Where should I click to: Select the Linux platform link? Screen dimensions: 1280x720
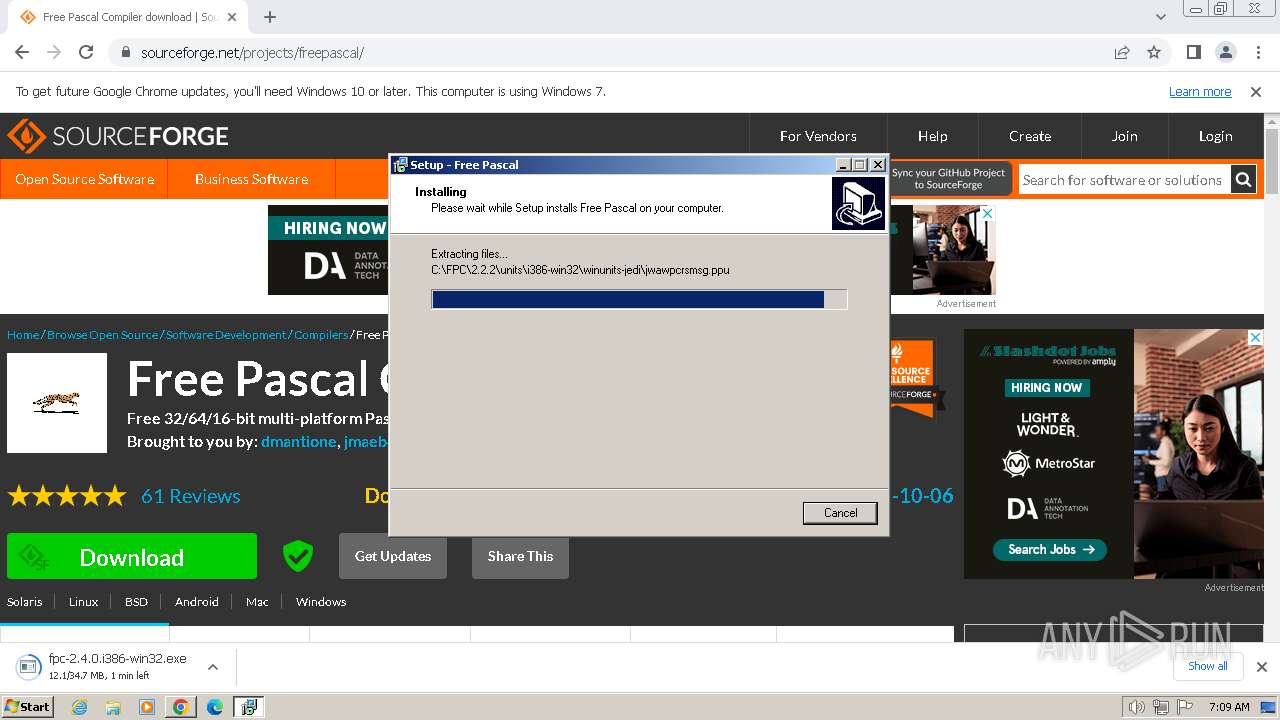(x=83, y=602)
